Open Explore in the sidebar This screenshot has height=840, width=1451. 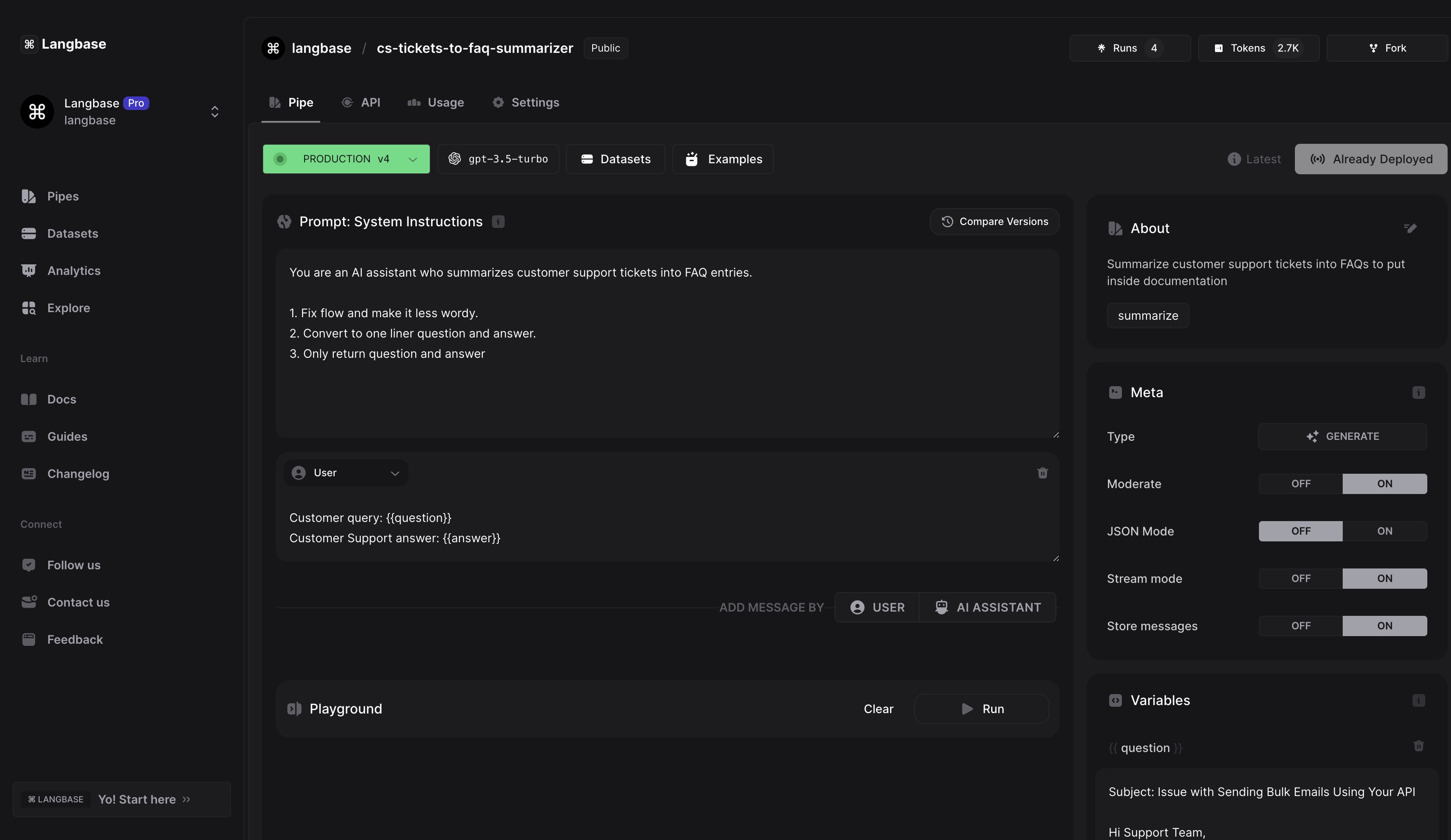68,308
